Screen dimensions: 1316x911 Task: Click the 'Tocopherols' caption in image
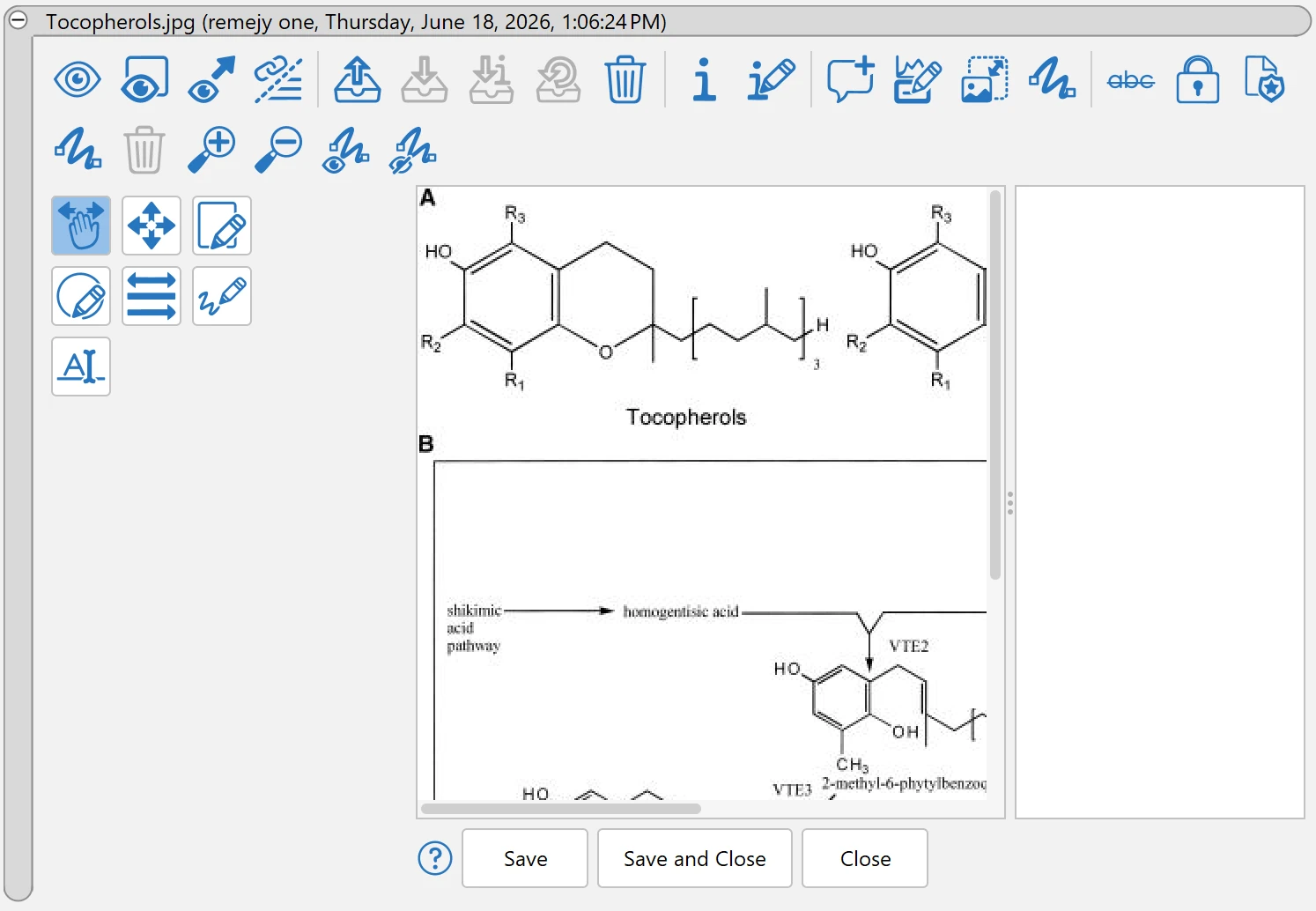[686, 417]
